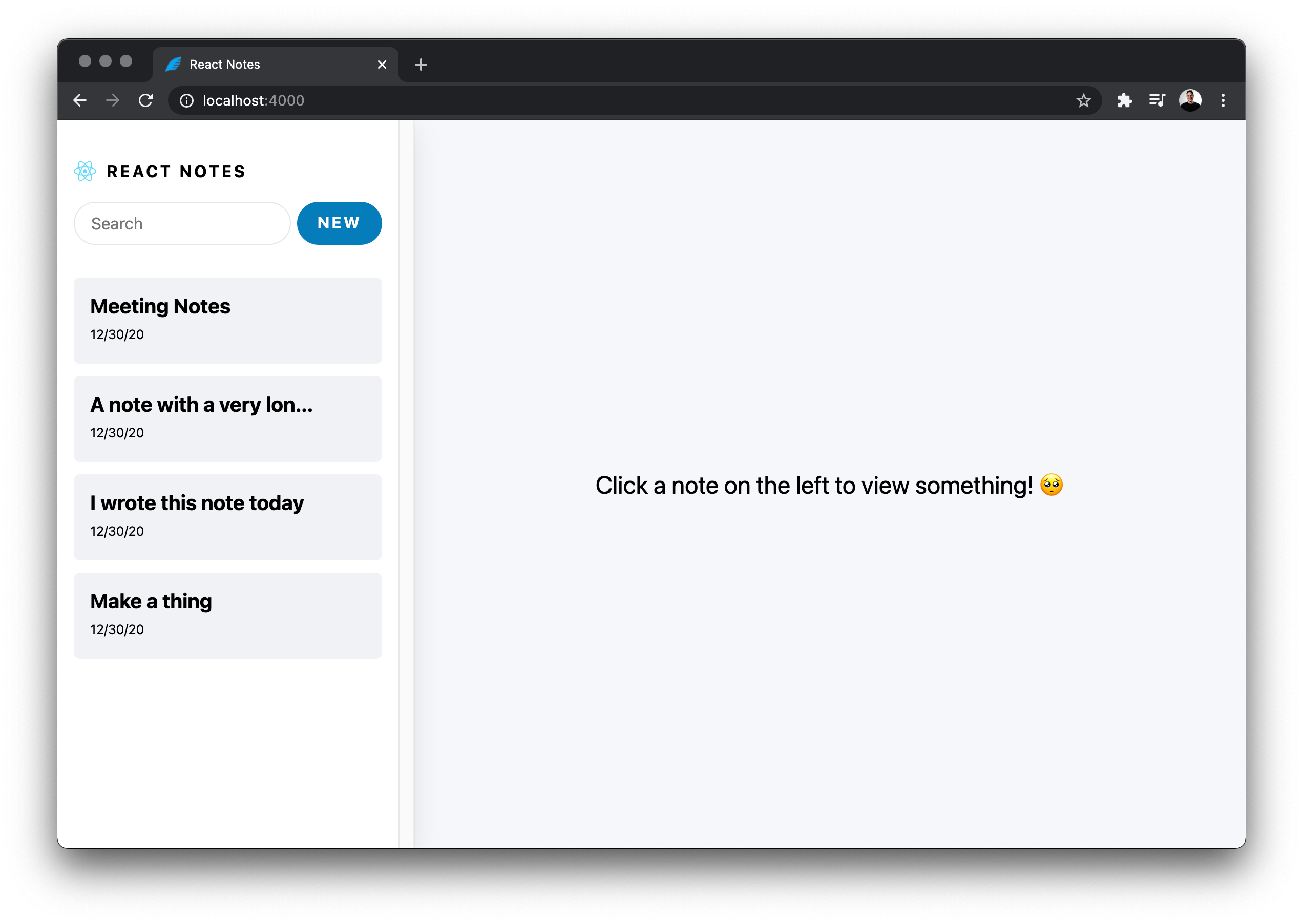Open the Meeting Notes note

(x=227, y=320)
